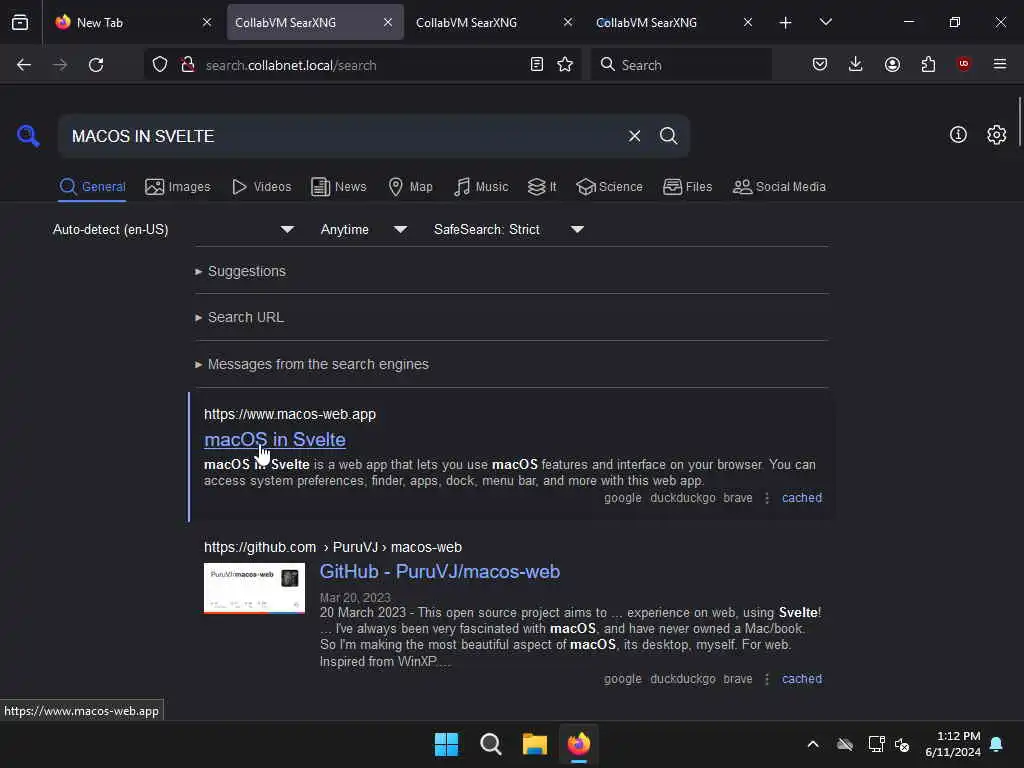This screenshot has height=768, width=1024.
Task: Clear the search query with the X
Action: click(634, 136)
